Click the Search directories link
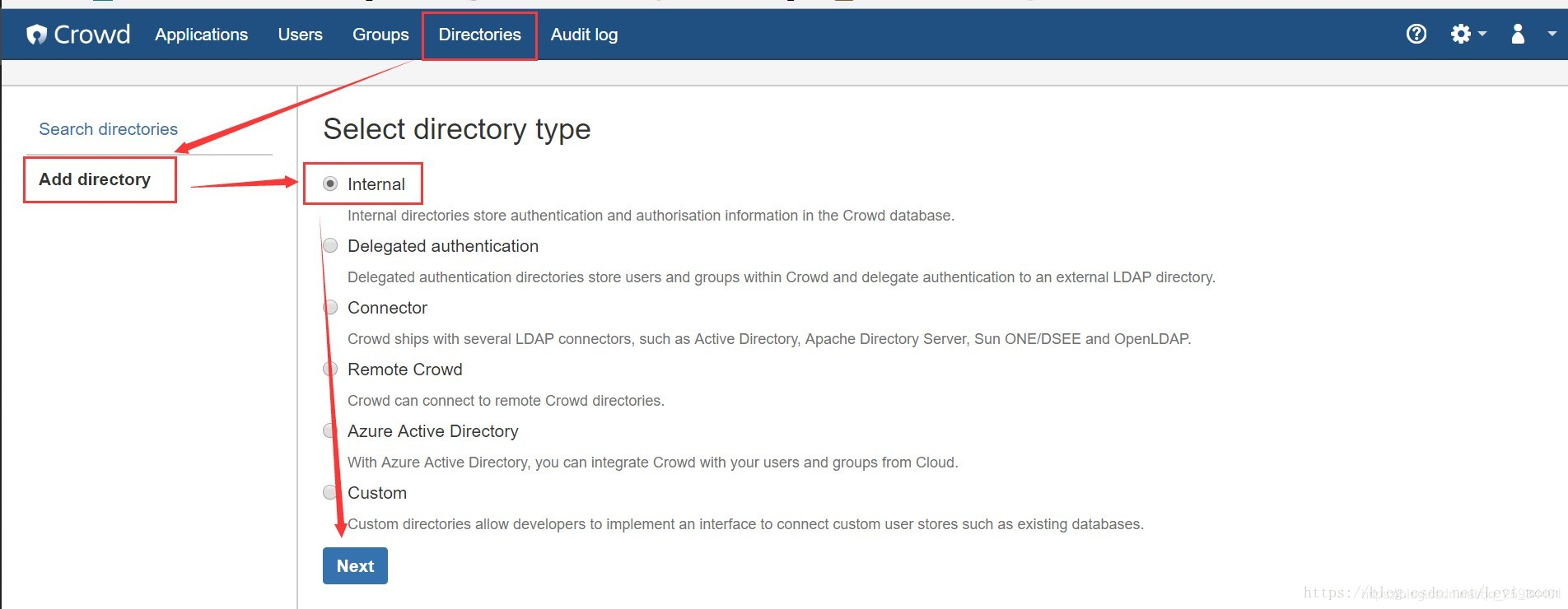 pos(109,129)
